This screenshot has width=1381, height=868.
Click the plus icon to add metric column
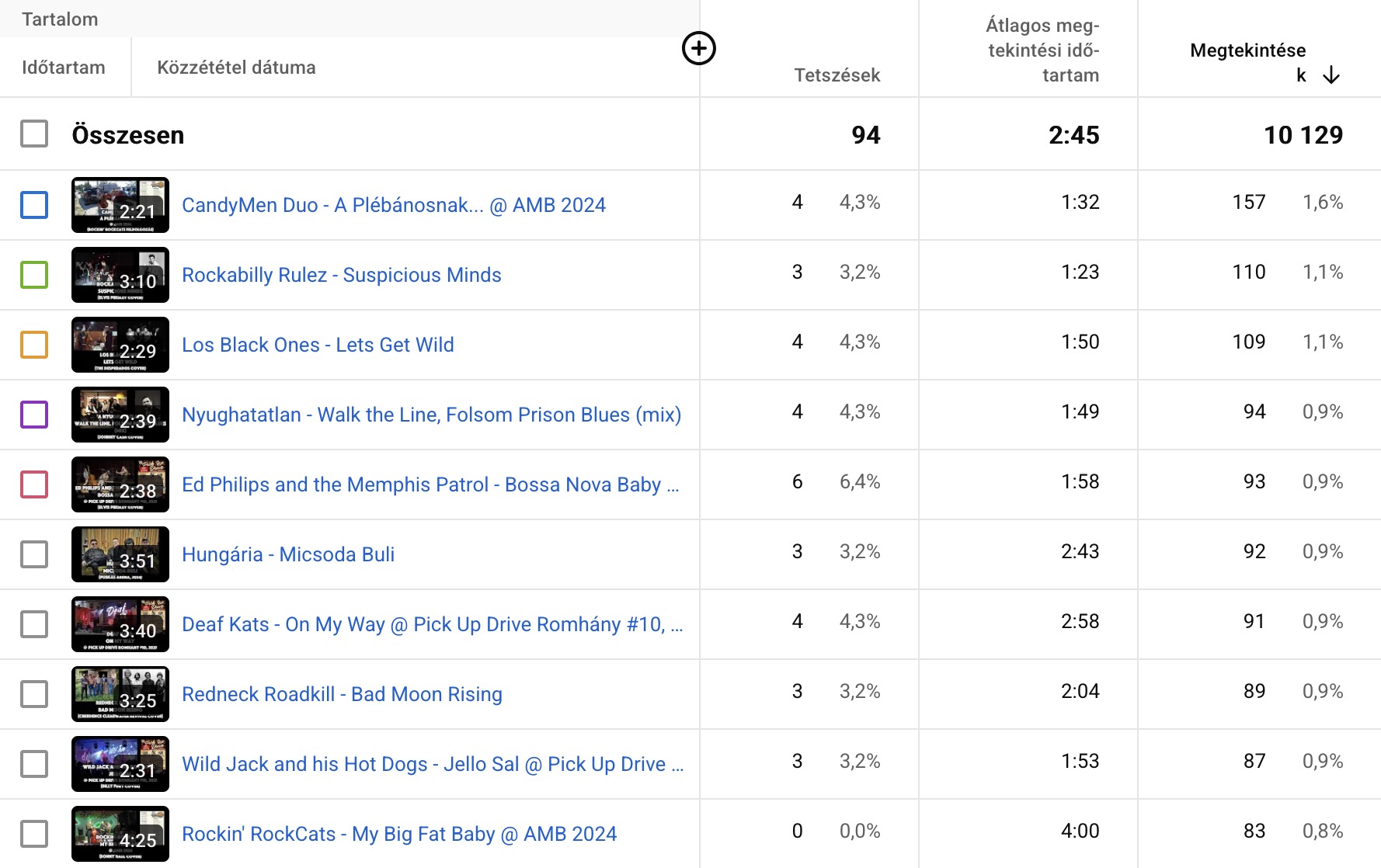pyautogui.click(x=698, y=49)
